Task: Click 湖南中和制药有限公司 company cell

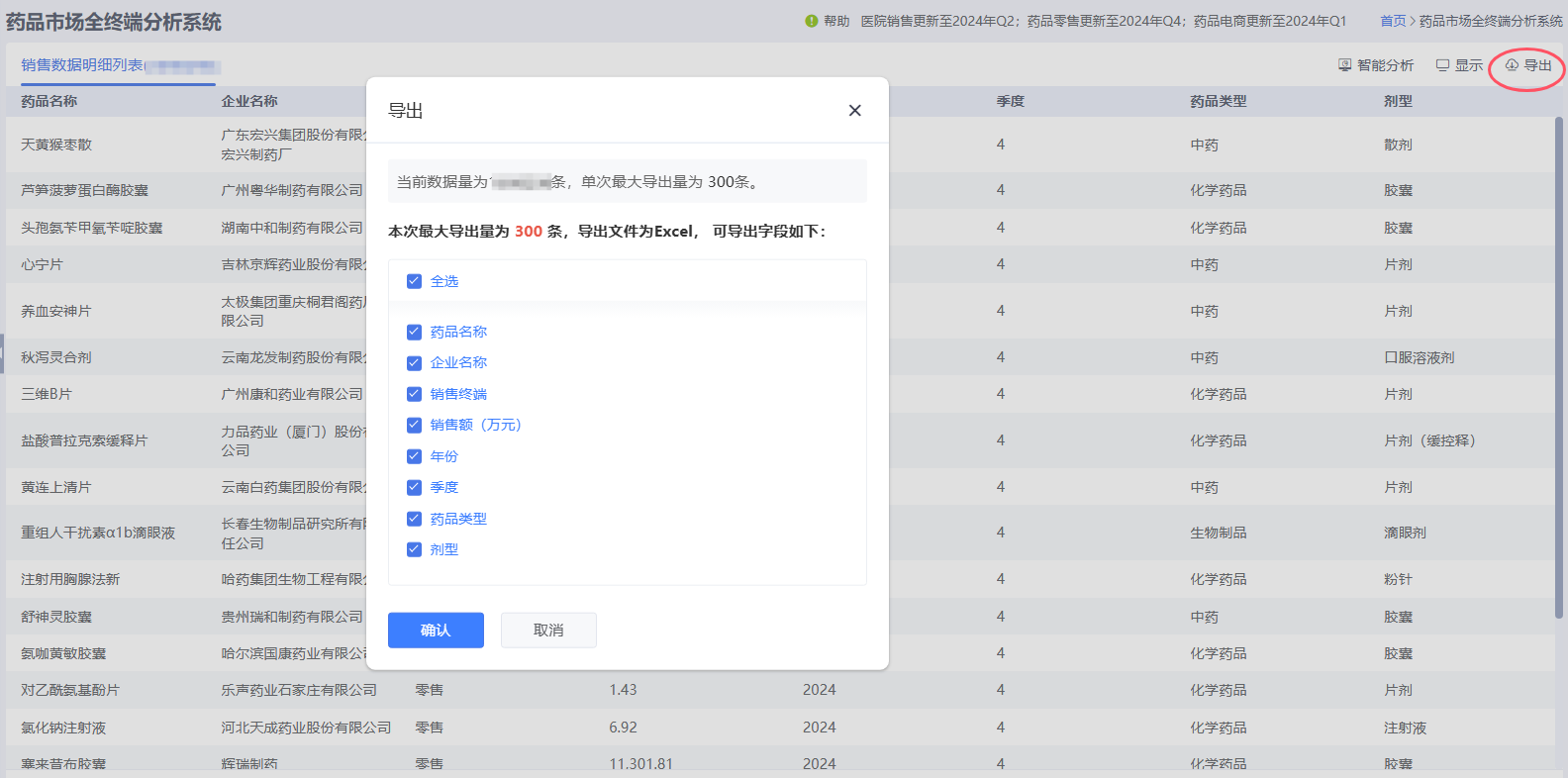Action: click(292, 228)
